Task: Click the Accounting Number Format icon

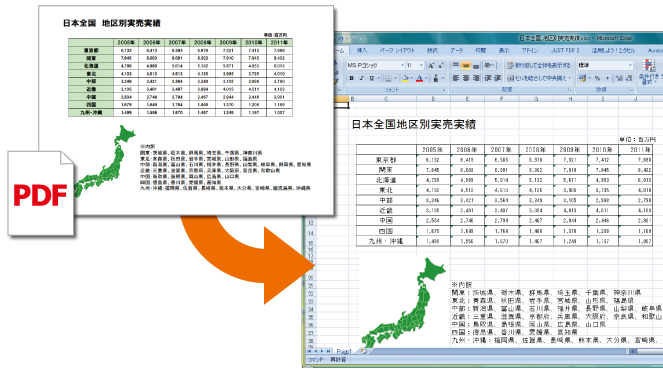Action: [x=583, y=78]
